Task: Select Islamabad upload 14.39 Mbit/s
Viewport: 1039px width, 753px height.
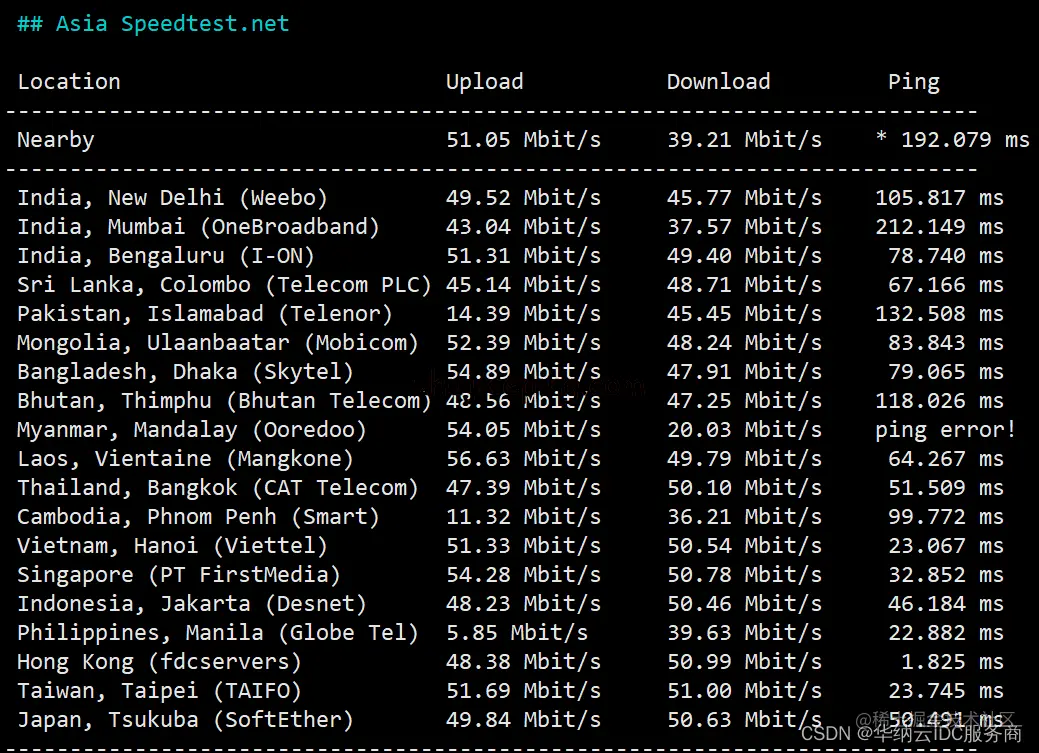Action: pyautogui.click(x=523, y=314)
